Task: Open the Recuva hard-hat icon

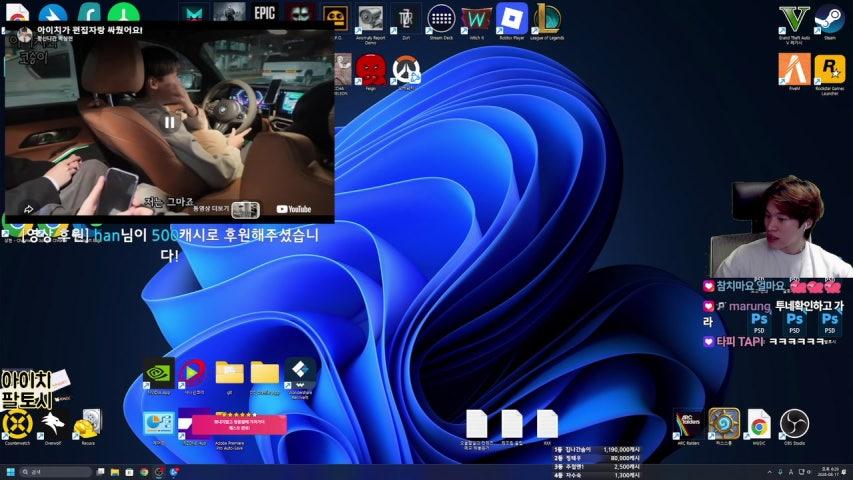Action: [x=88, y=424]
